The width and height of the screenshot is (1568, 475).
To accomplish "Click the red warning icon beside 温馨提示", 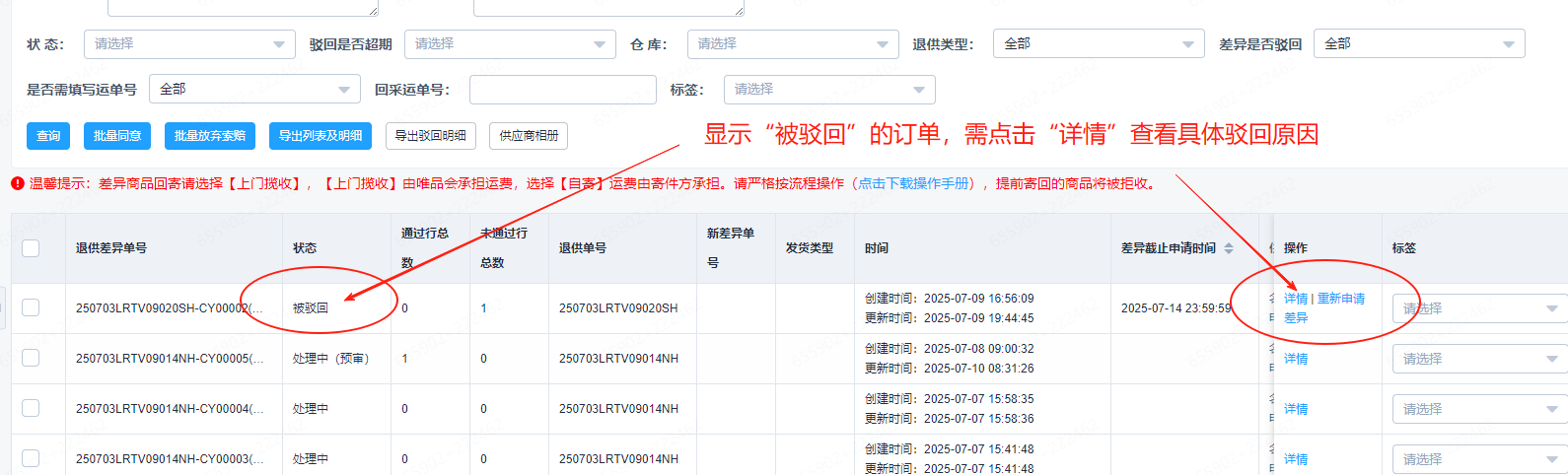I will [x=18, y=183].
